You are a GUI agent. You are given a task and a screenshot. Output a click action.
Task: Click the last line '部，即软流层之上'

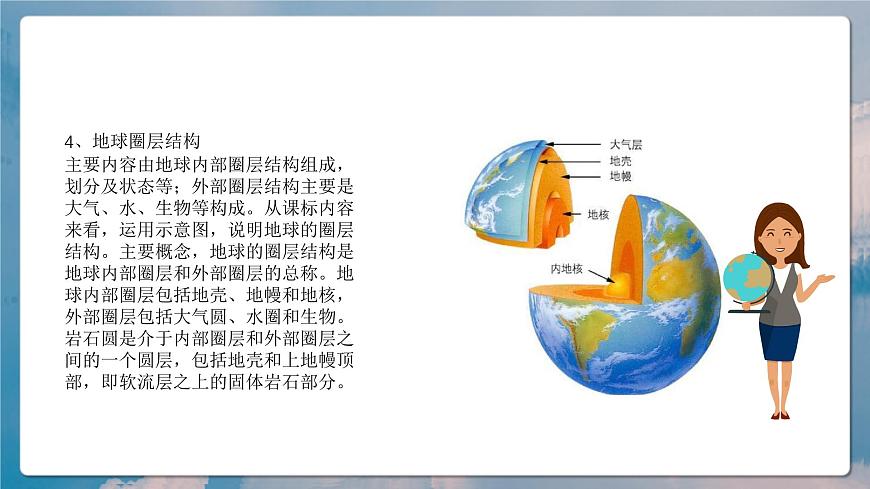pos(206,381)
